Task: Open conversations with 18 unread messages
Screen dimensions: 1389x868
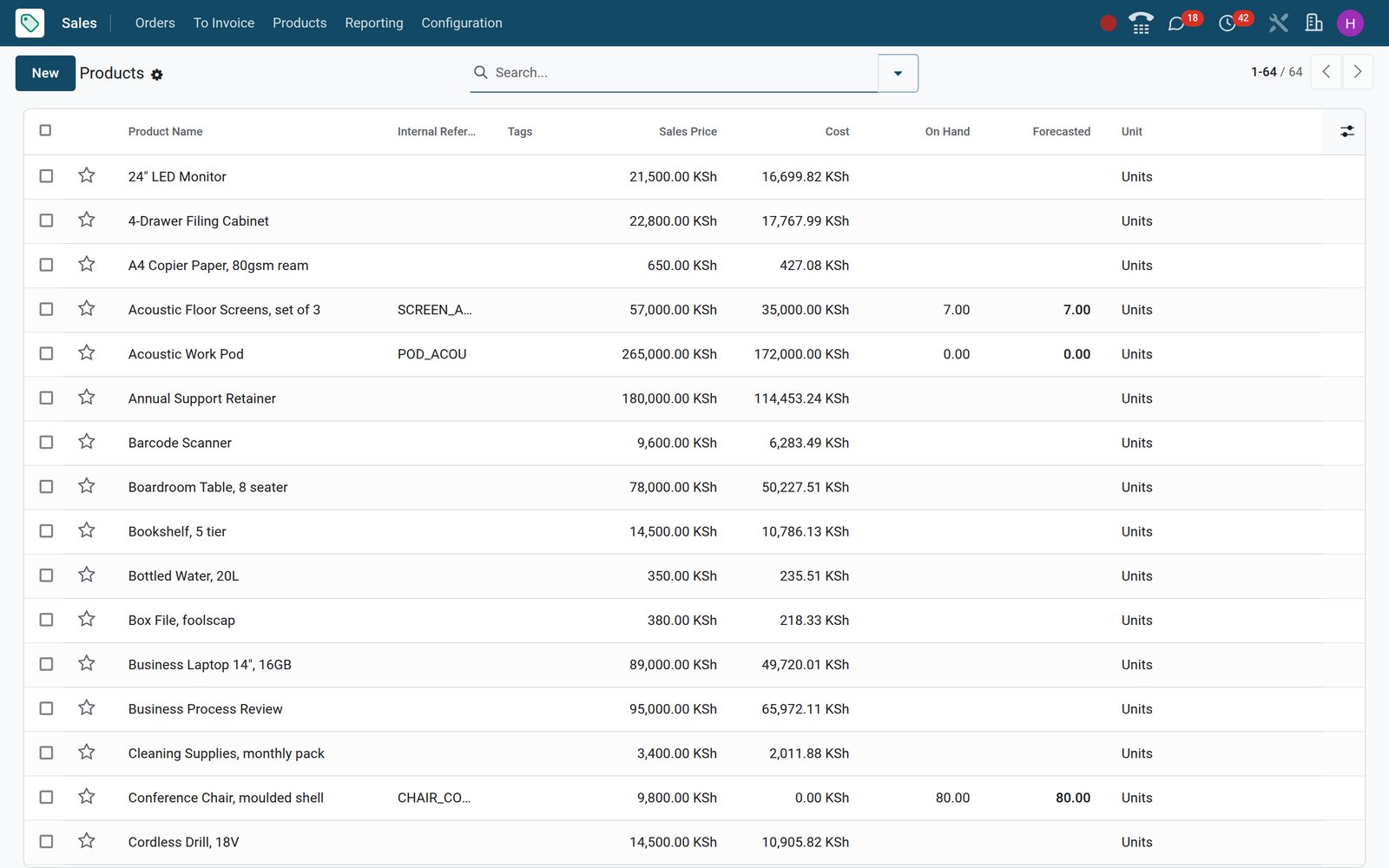Action: tap(1184, 22)
